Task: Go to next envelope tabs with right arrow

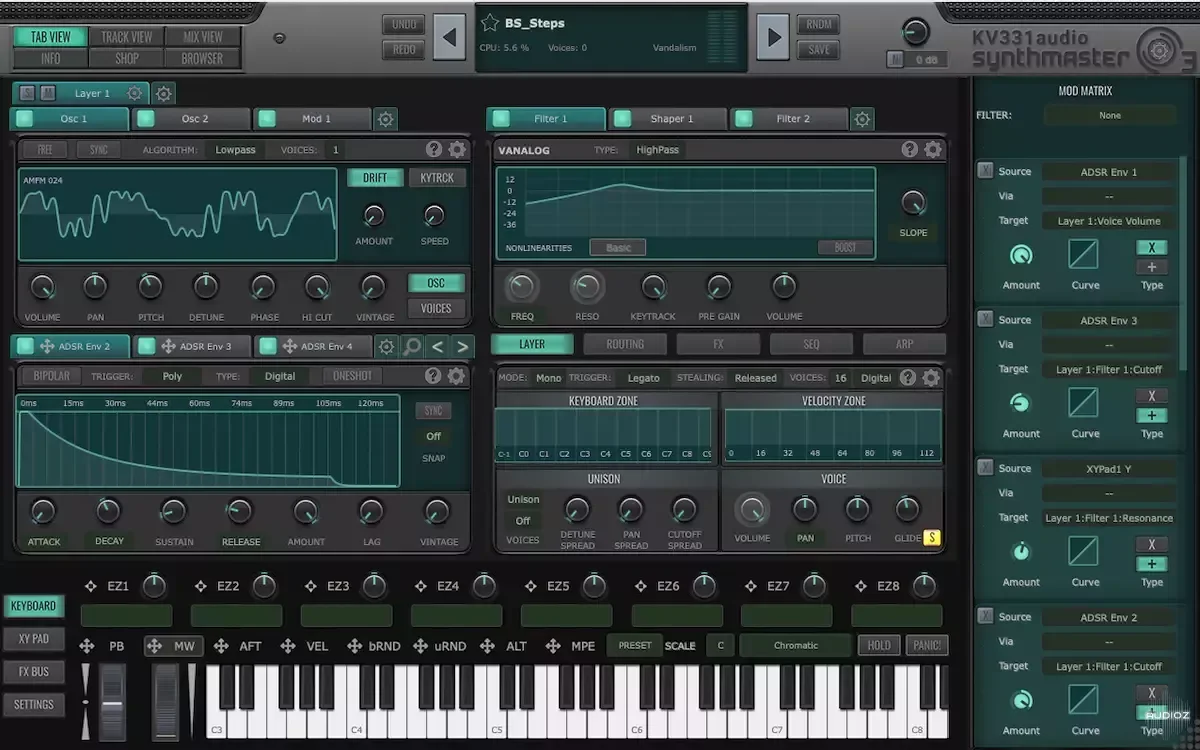Action: click(462, 347)
